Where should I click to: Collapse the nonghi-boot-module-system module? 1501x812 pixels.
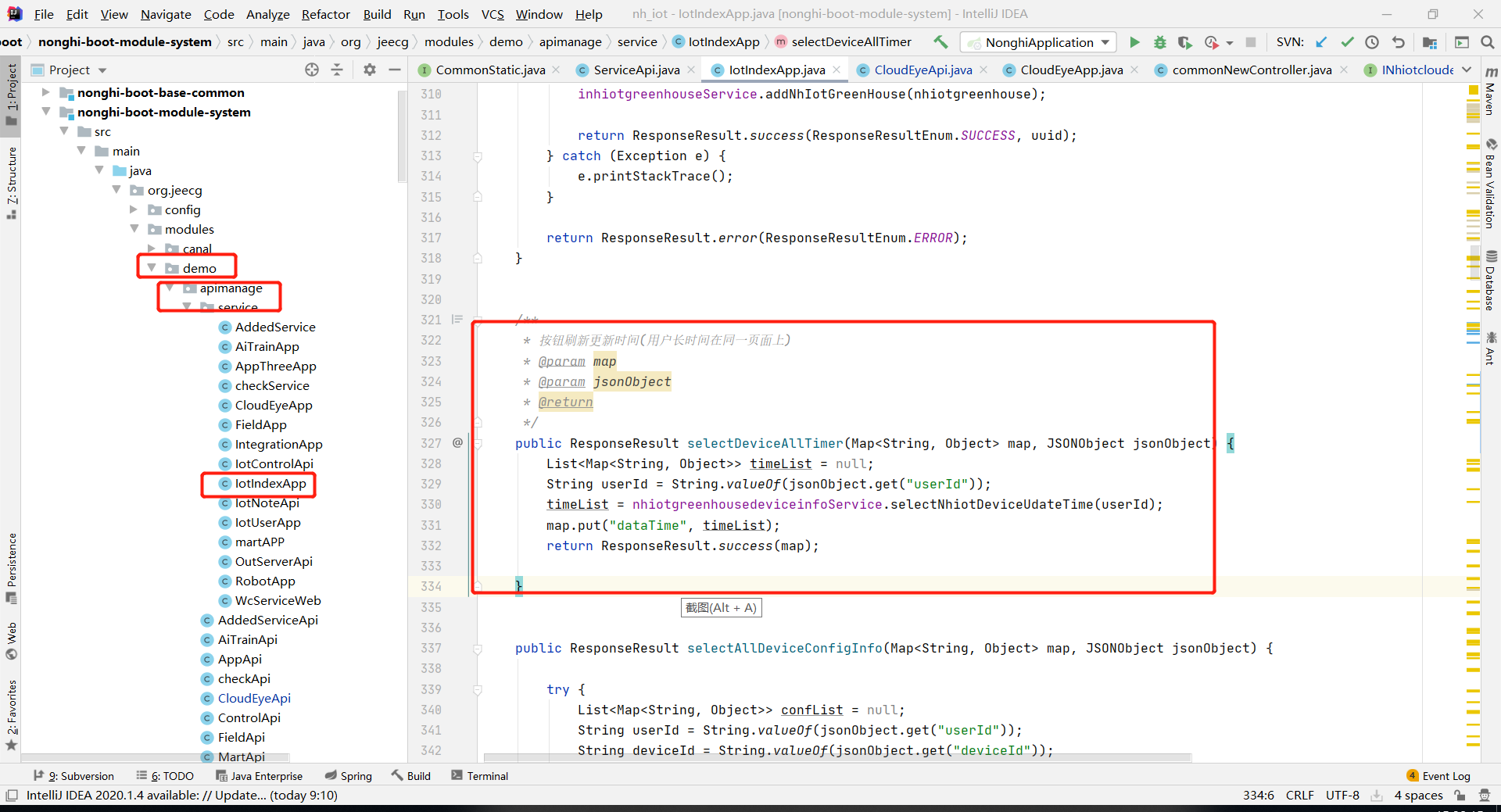tap(45, 112)
